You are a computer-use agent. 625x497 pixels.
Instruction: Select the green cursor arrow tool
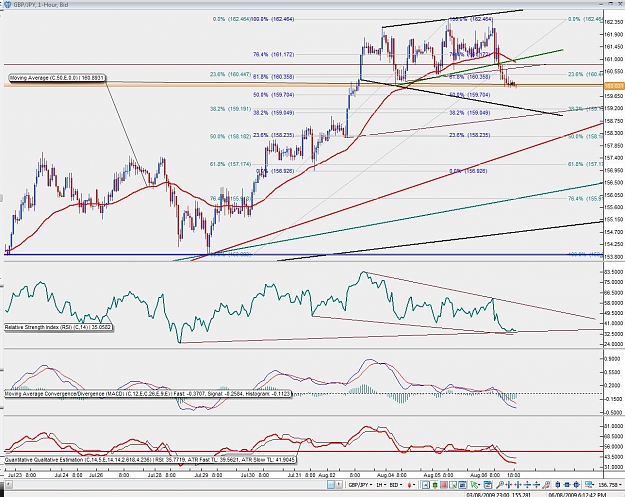475,485
